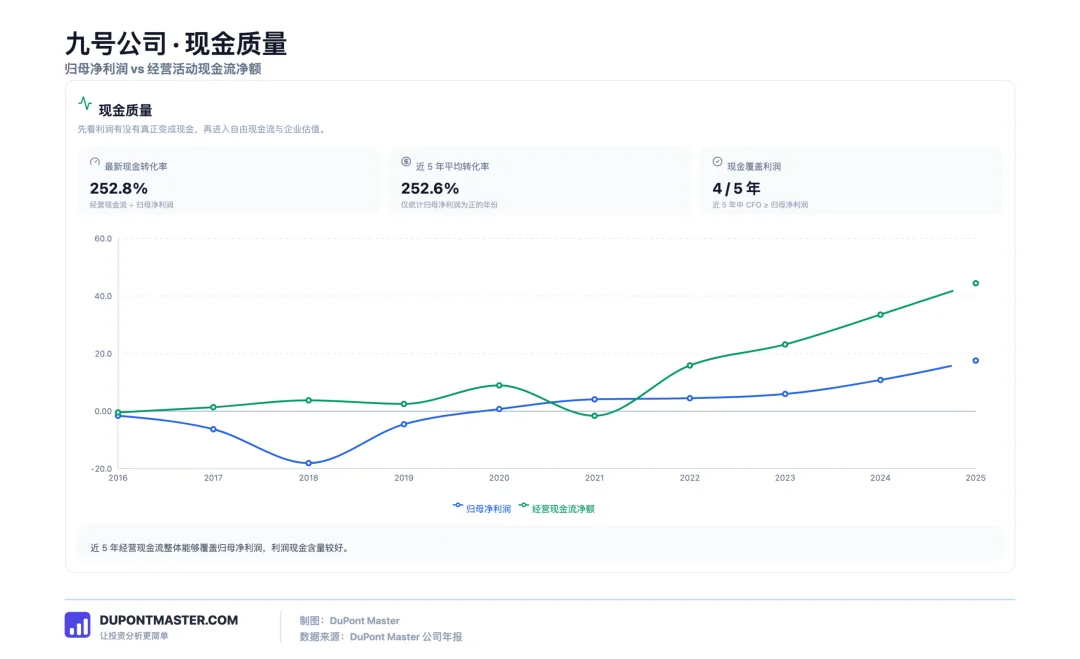Click the 252.8% latest cash conversion value
The height and width of the screenshot is (659, 1080).
click(118, 188)
